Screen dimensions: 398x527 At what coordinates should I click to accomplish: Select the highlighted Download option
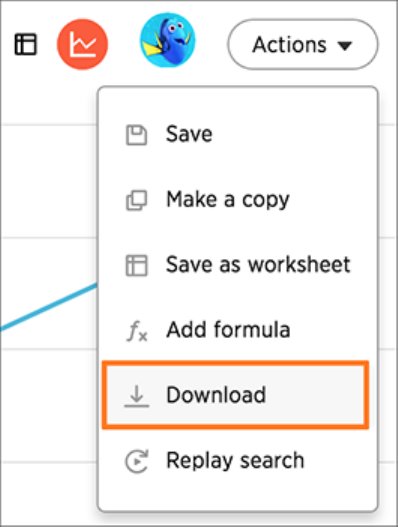(235, 395)
